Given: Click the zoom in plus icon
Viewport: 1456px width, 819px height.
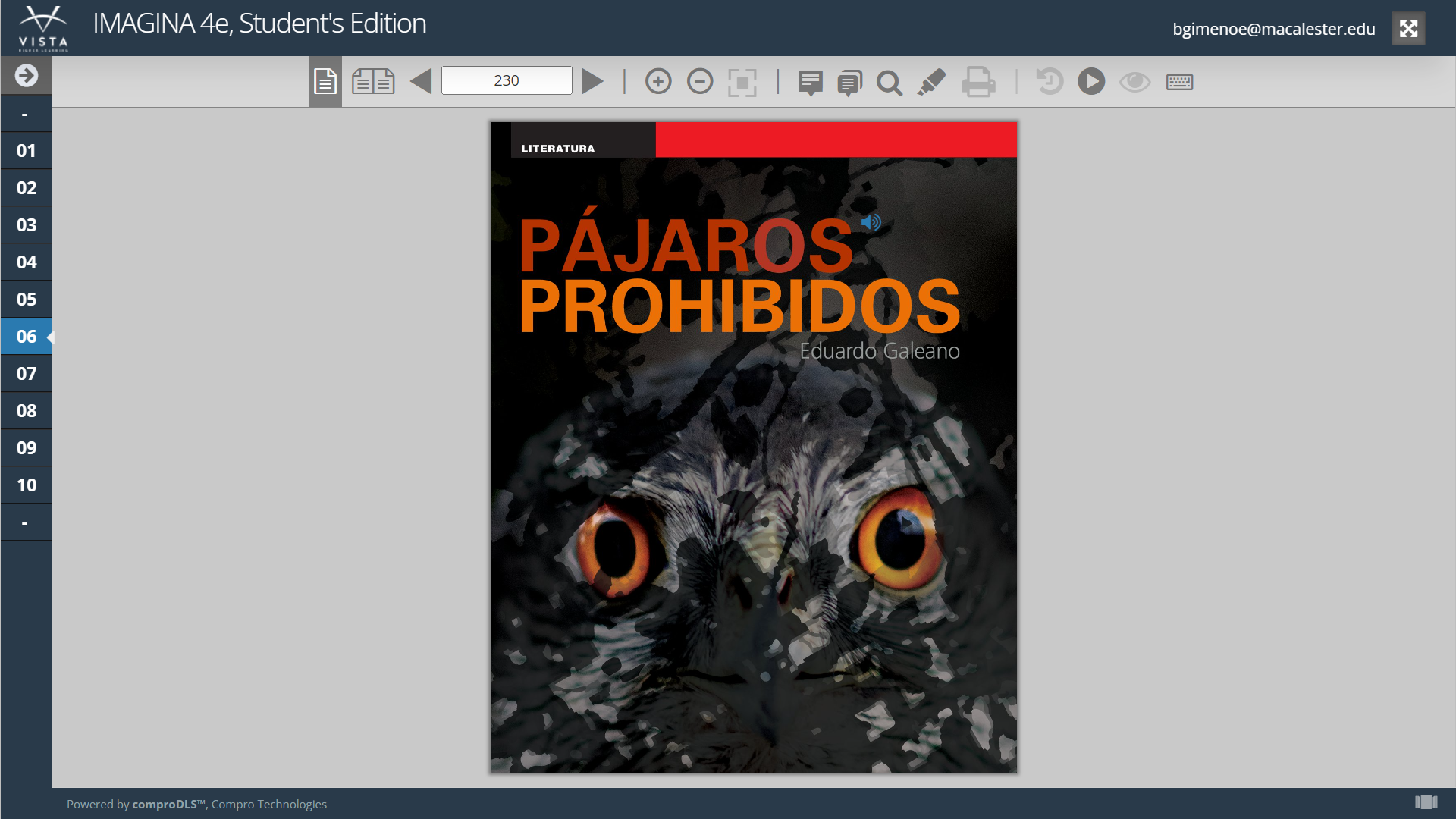Looking at the screenshot, I should pyautogui.click(x=658, y=81).
